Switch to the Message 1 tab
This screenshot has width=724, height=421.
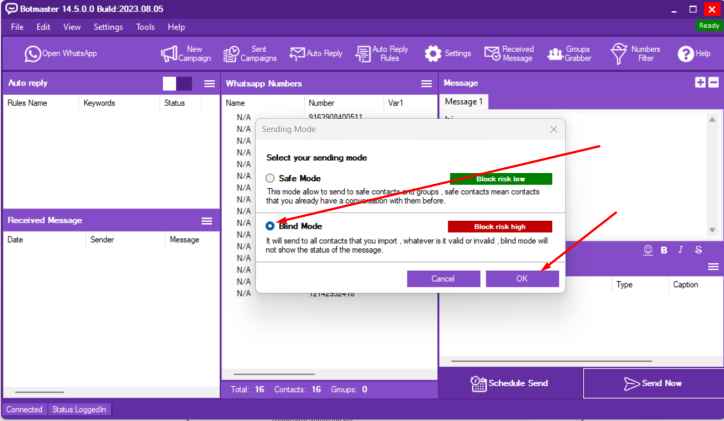464,102
